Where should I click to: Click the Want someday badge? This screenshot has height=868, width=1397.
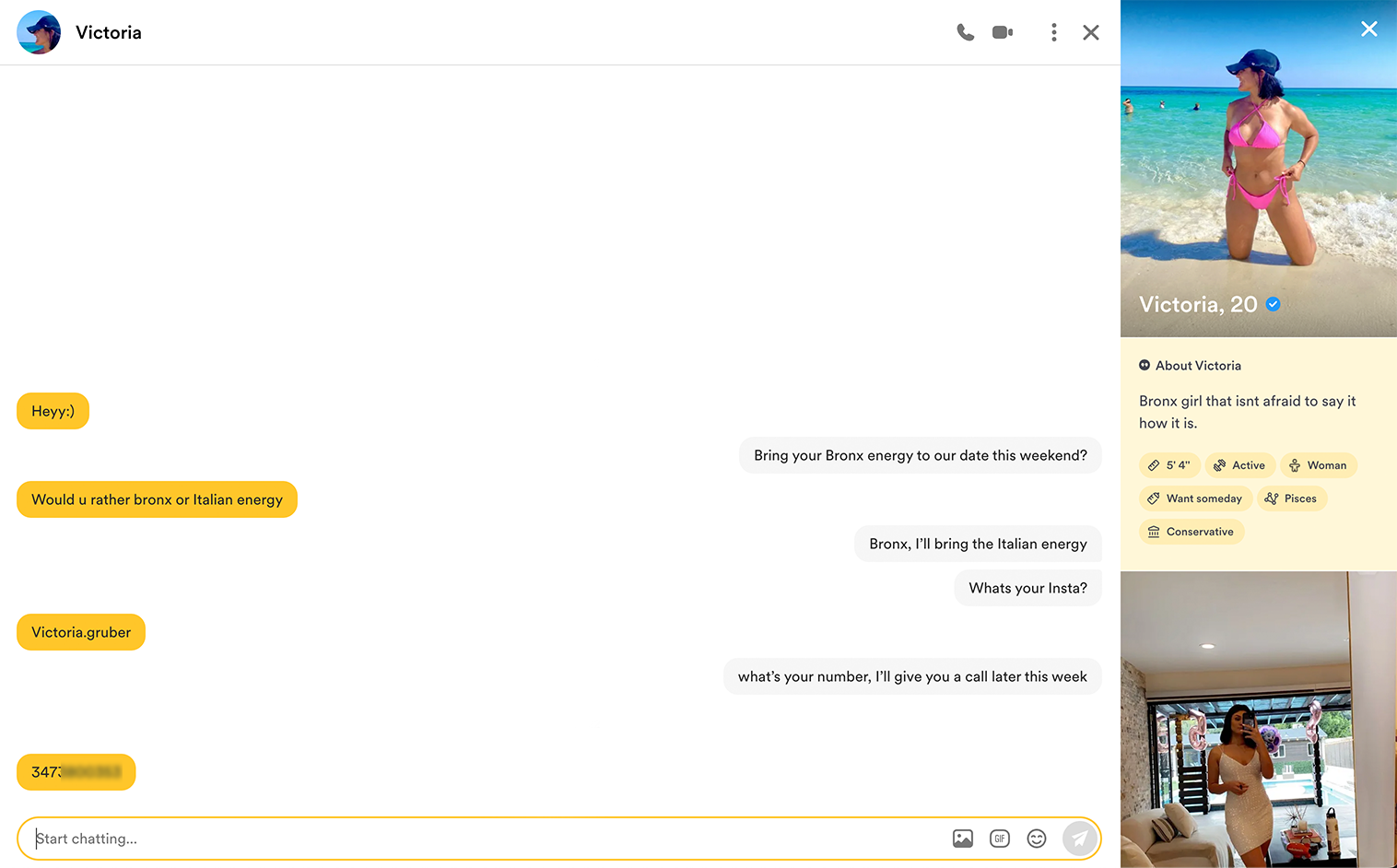(1195, 499)
